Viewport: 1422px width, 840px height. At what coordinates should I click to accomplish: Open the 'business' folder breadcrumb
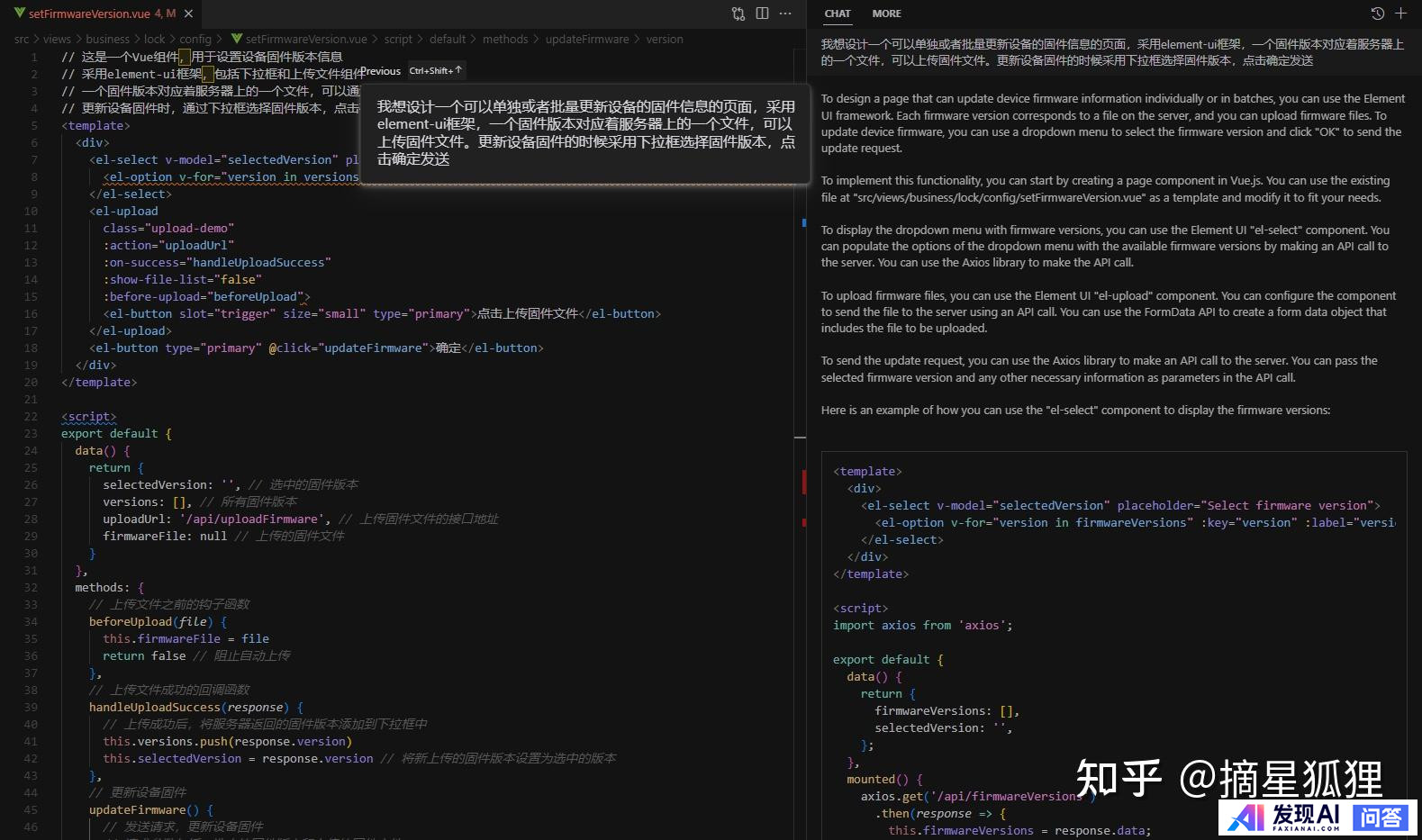tap(107, 39)
